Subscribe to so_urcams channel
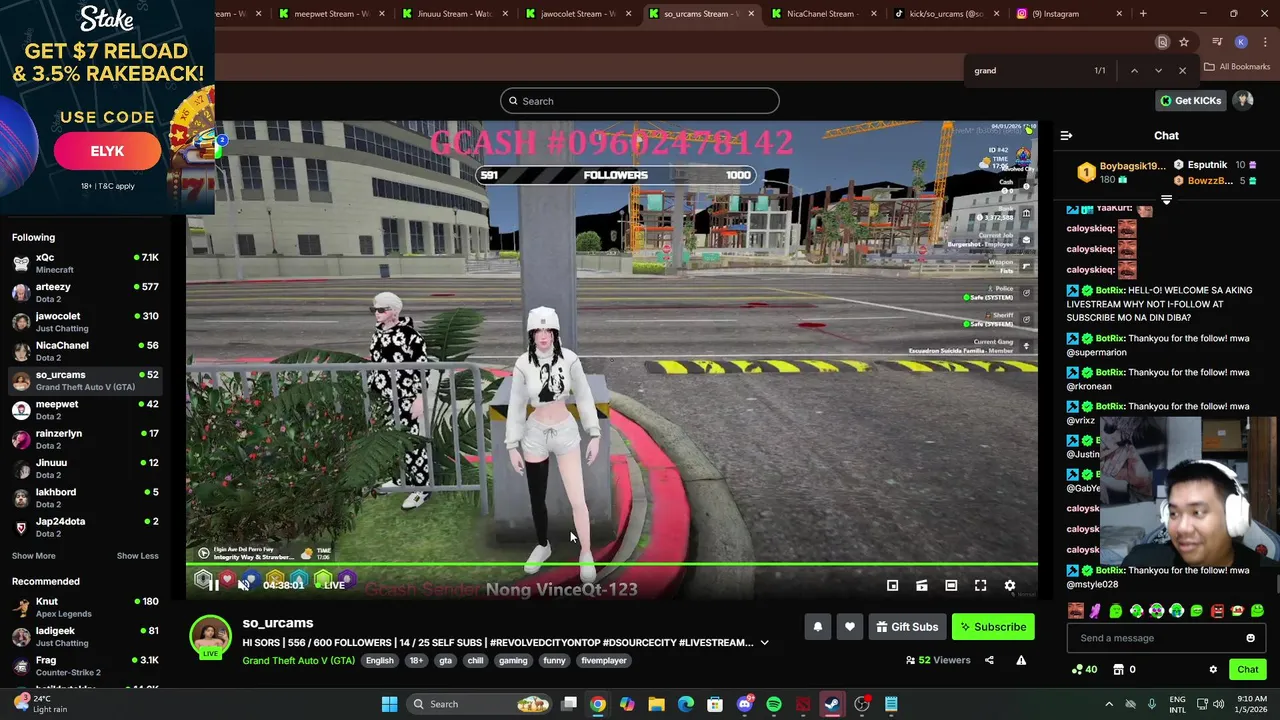1280x720 pixels. tap(993, 627)
